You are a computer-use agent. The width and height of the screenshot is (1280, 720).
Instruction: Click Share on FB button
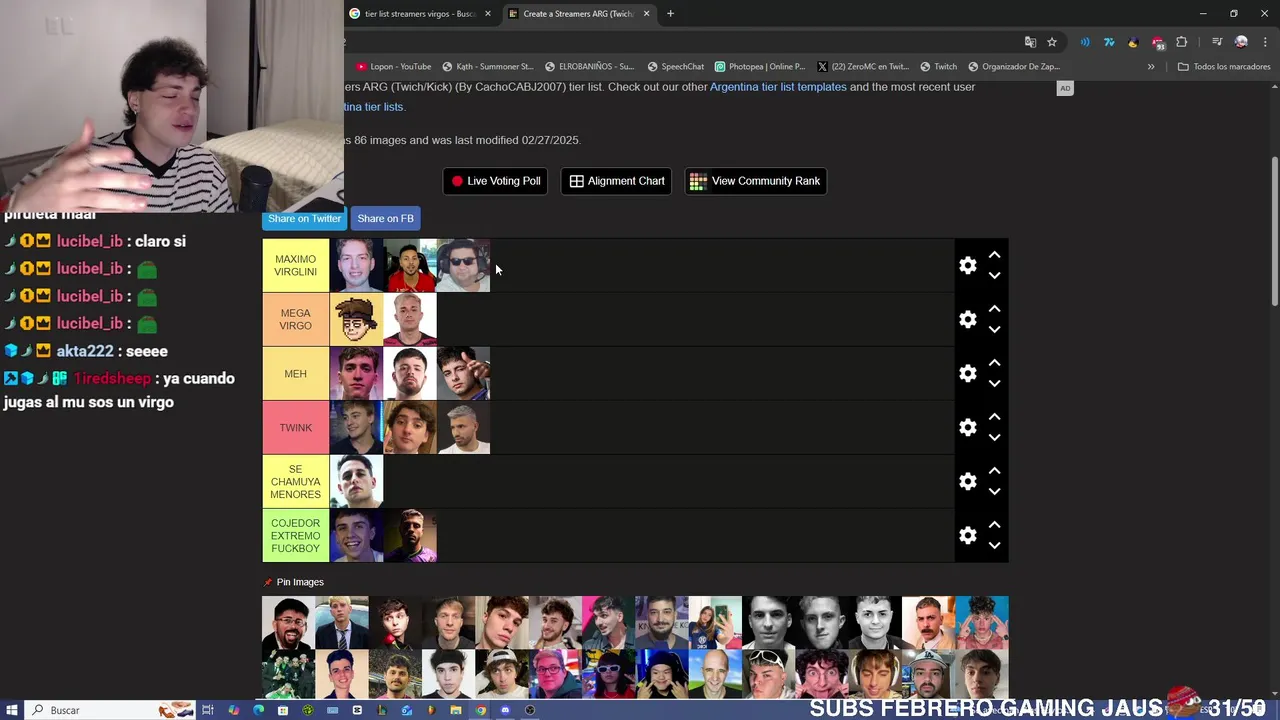[x=385, y=219]
